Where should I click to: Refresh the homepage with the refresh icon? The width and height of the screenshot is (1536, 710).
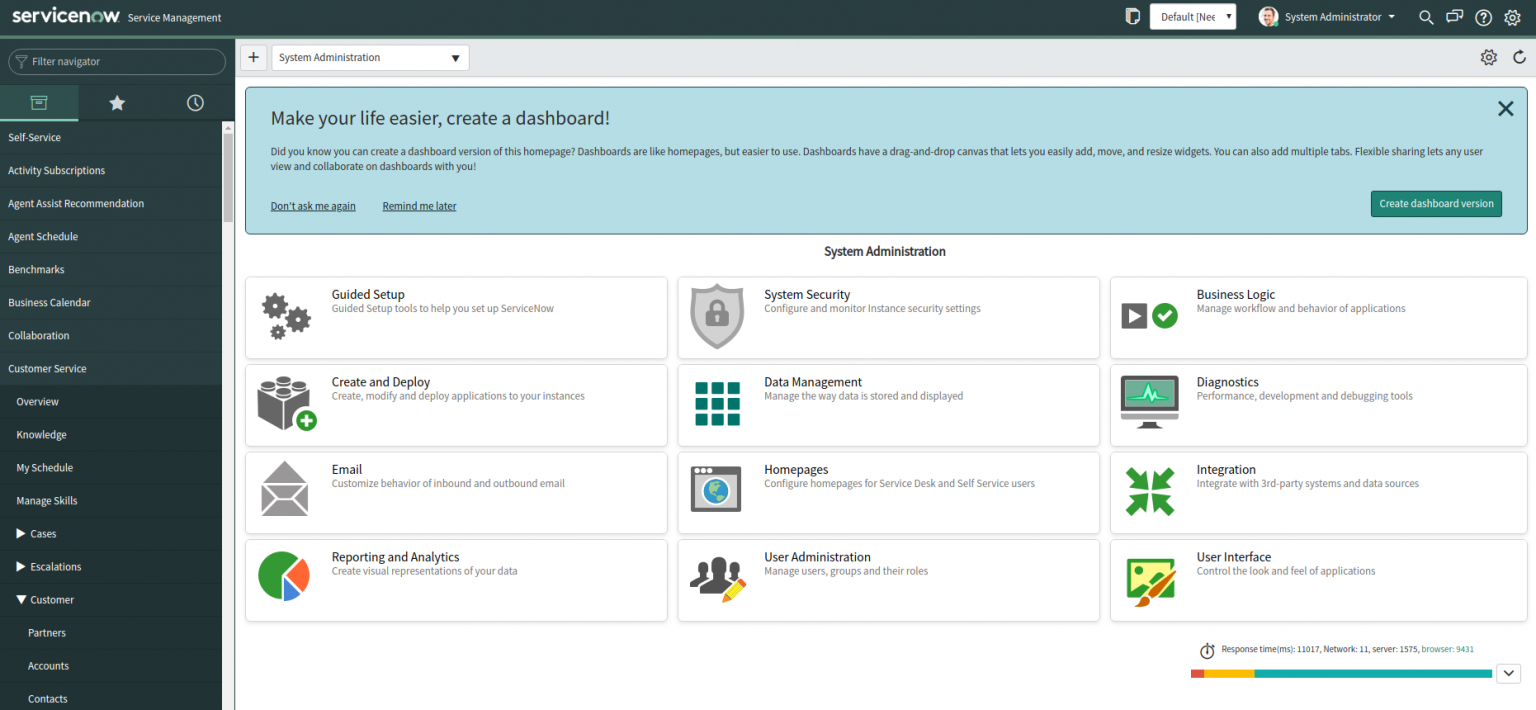tap(1520, 57)
